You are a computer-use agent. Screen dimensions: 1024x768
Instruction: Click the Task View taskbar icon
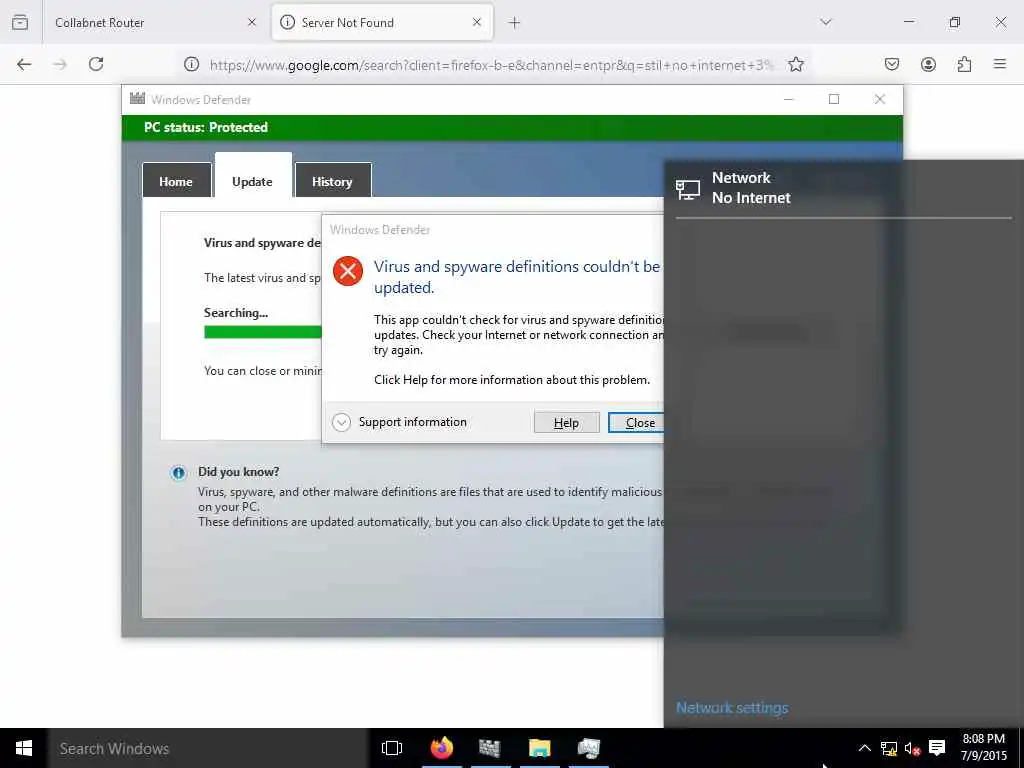(392, 748)
